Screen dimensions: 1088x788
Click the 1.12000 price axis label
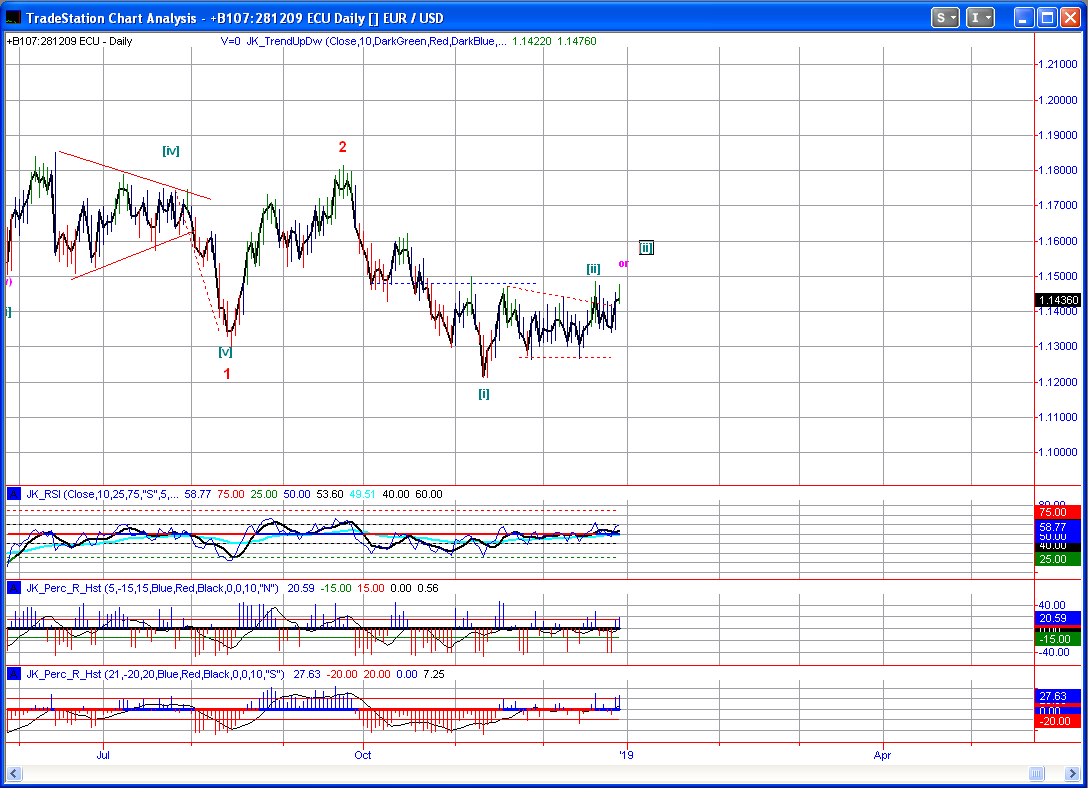1057,382
